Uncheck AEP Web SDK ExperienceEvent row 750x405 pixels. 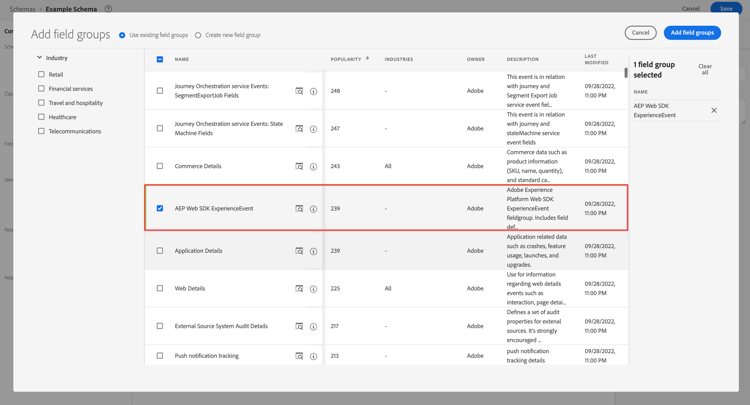pos(160,209)
